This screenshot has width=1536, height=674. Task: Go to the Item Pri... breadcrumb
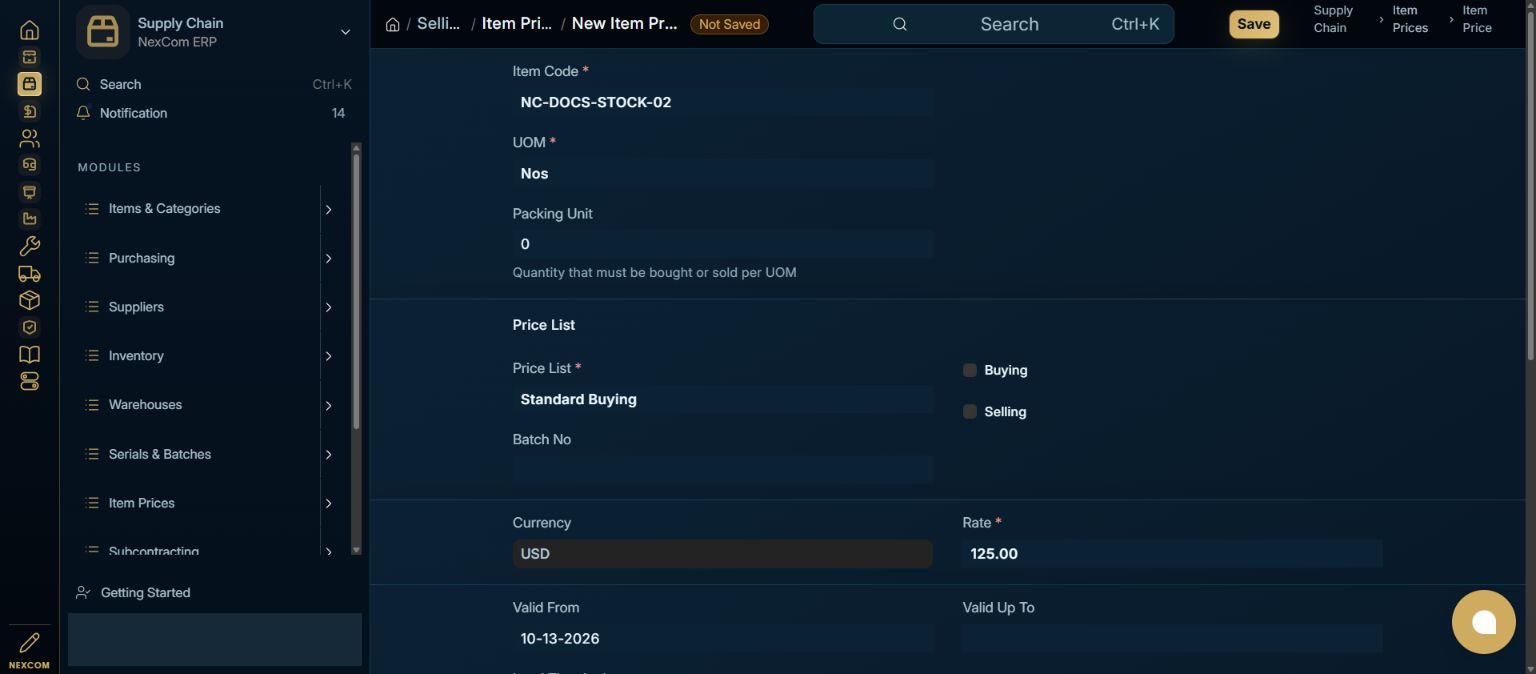tap(516, 23)
